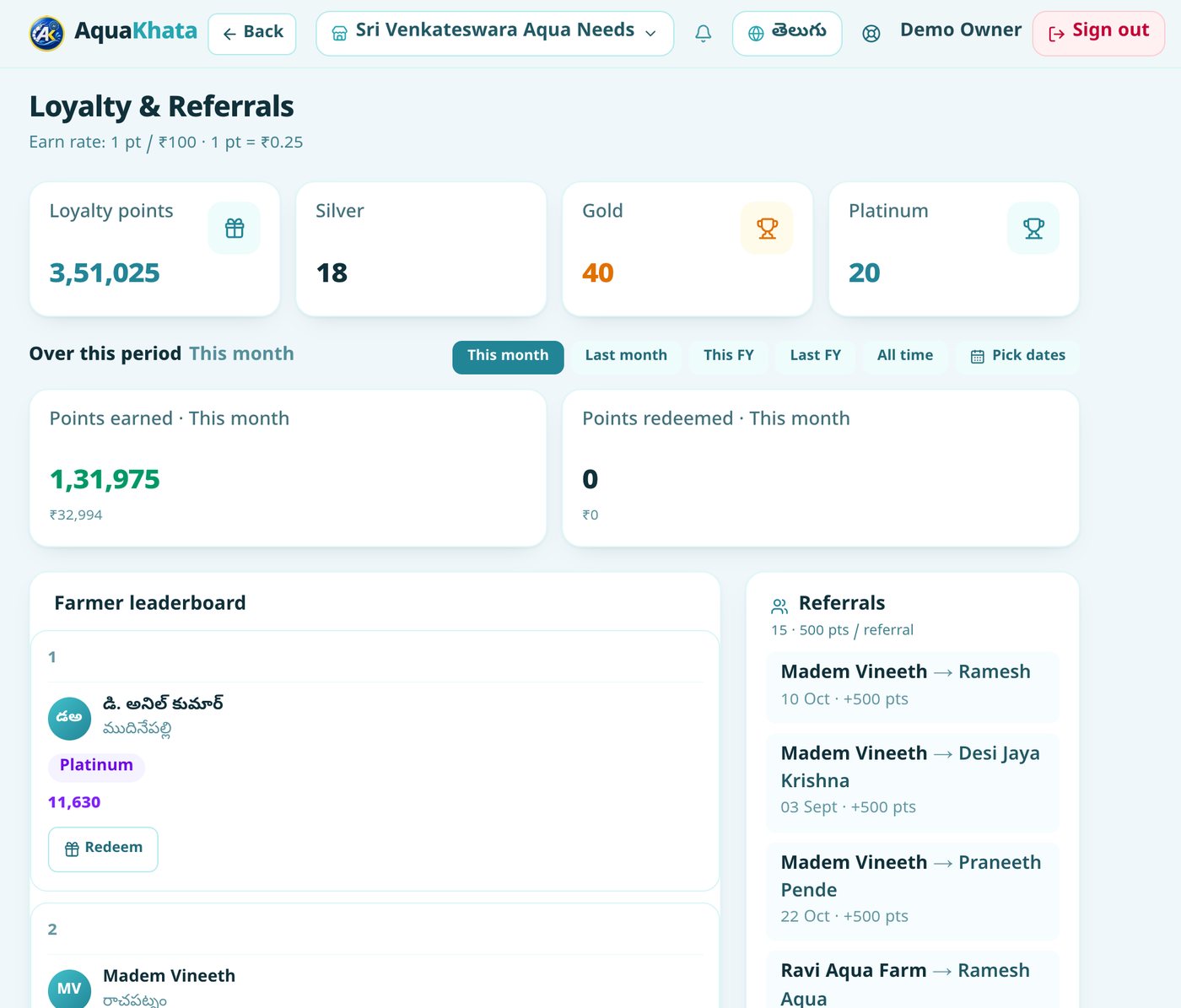Screen dimensions: 1181x1008
Task: Show All time period stats
Action: tap(905, 356)
